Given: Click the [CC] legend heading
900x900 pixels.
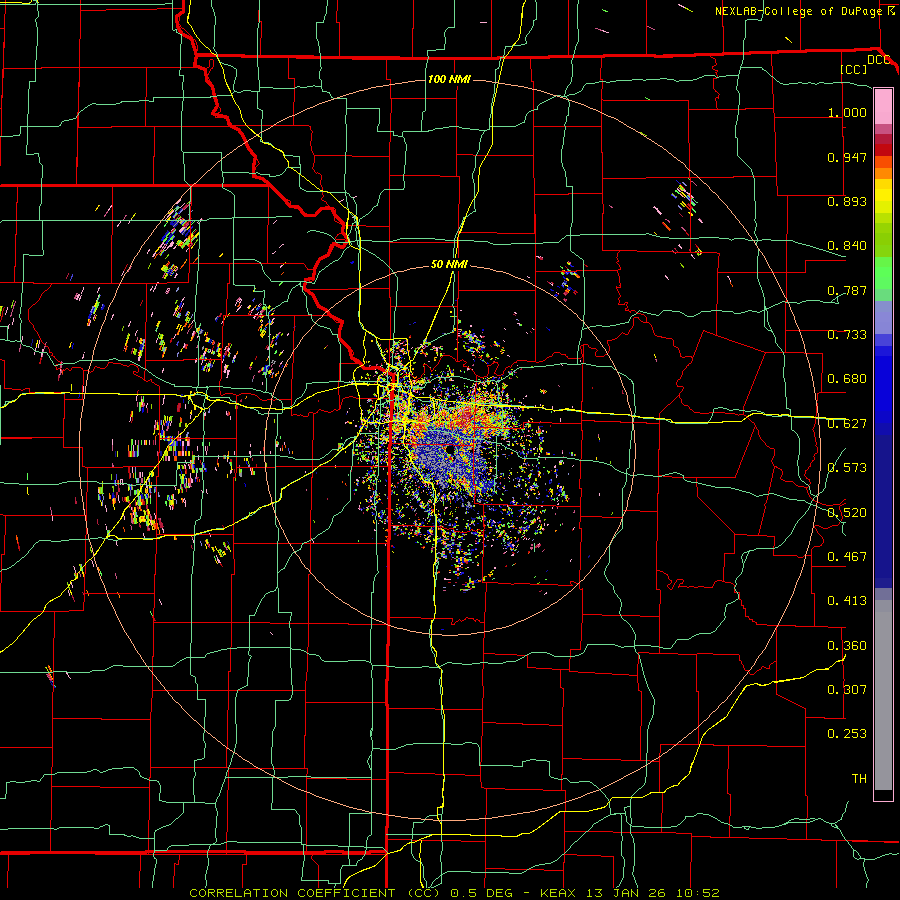Looking at the screenshot, I should tap(854, 69).
